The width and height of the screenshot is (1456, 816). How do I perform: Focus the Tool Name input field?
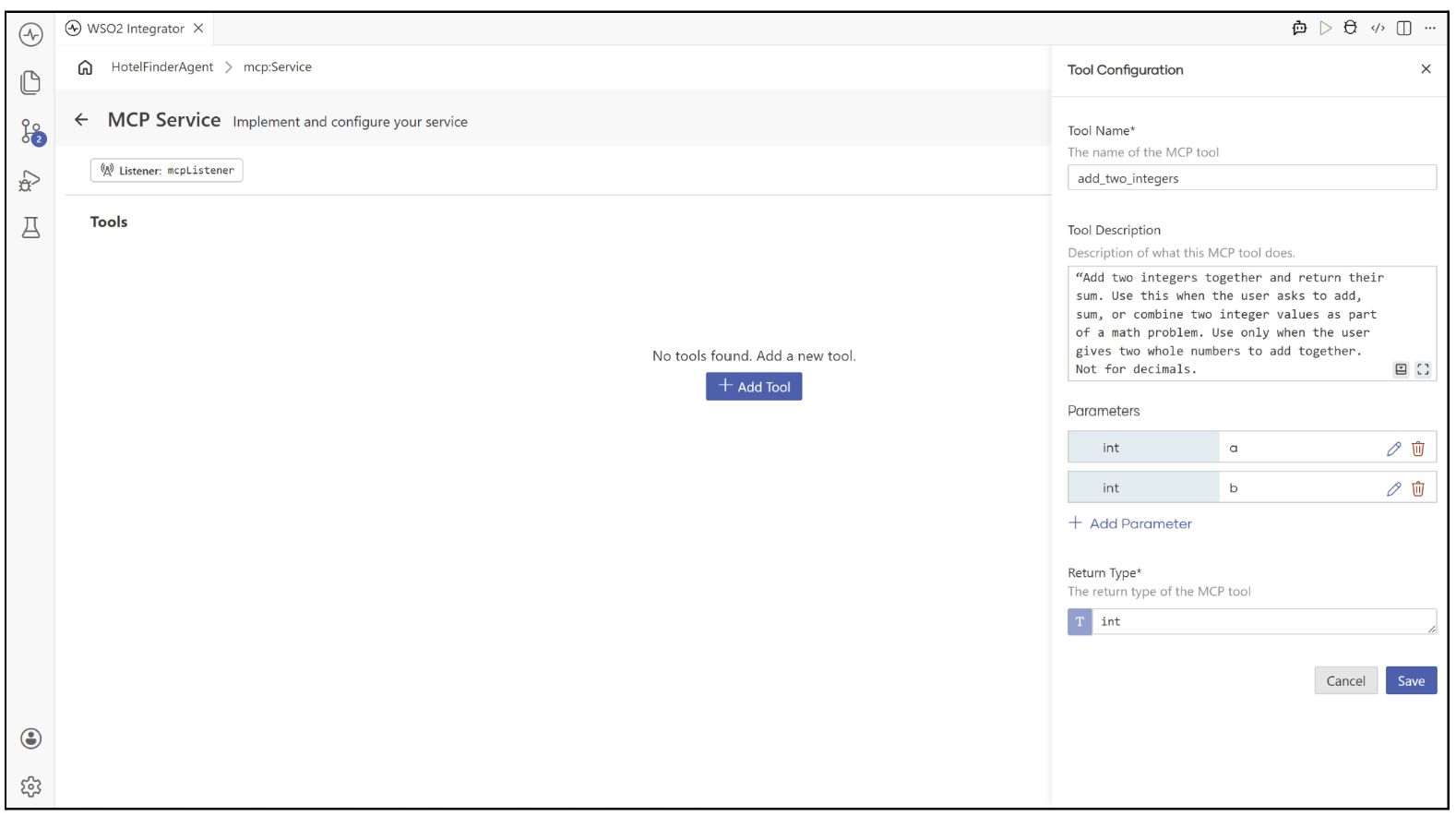coord(1252,178)
